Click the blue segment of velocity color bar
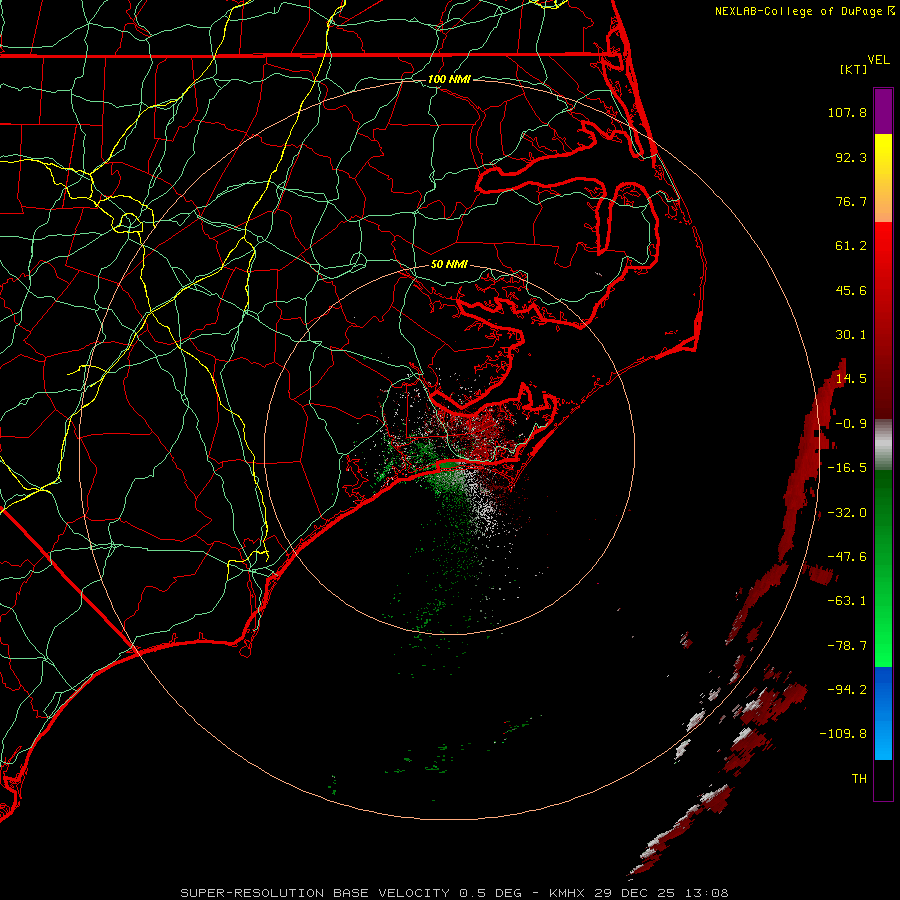Viewport: 900px width, 900px height. (883, 713)
